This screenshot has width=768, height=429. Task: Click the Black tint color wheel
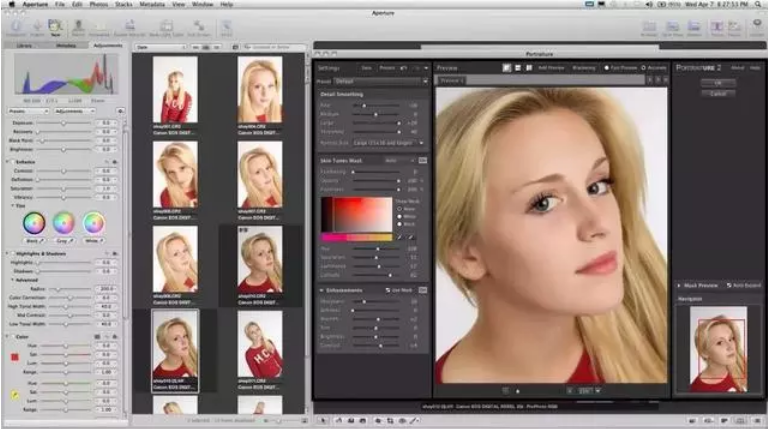click(x=34, y=223)
